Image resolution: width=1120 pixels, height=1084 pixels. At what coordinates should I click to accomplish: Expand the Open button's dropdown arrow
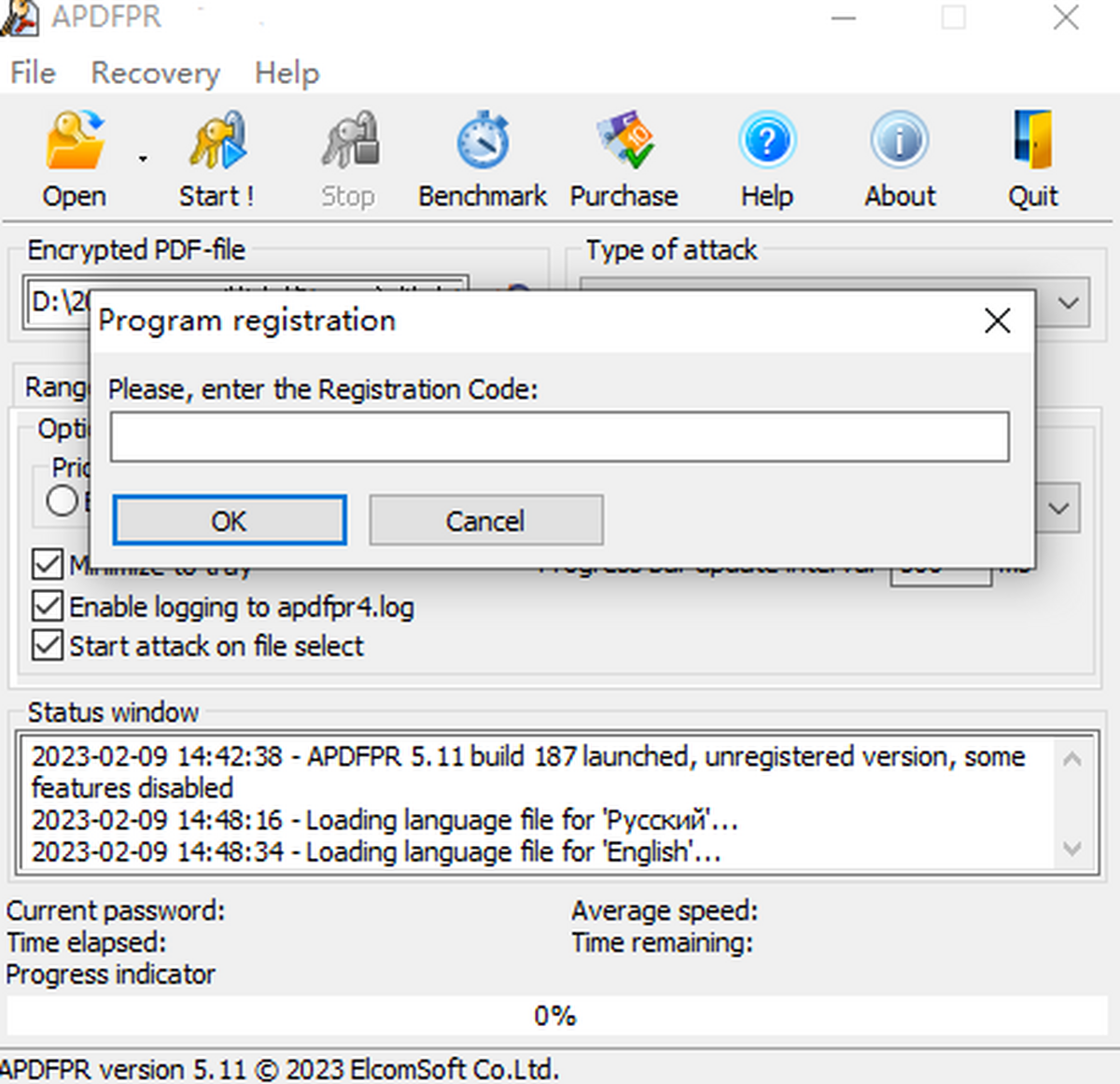tap(143, 160)
